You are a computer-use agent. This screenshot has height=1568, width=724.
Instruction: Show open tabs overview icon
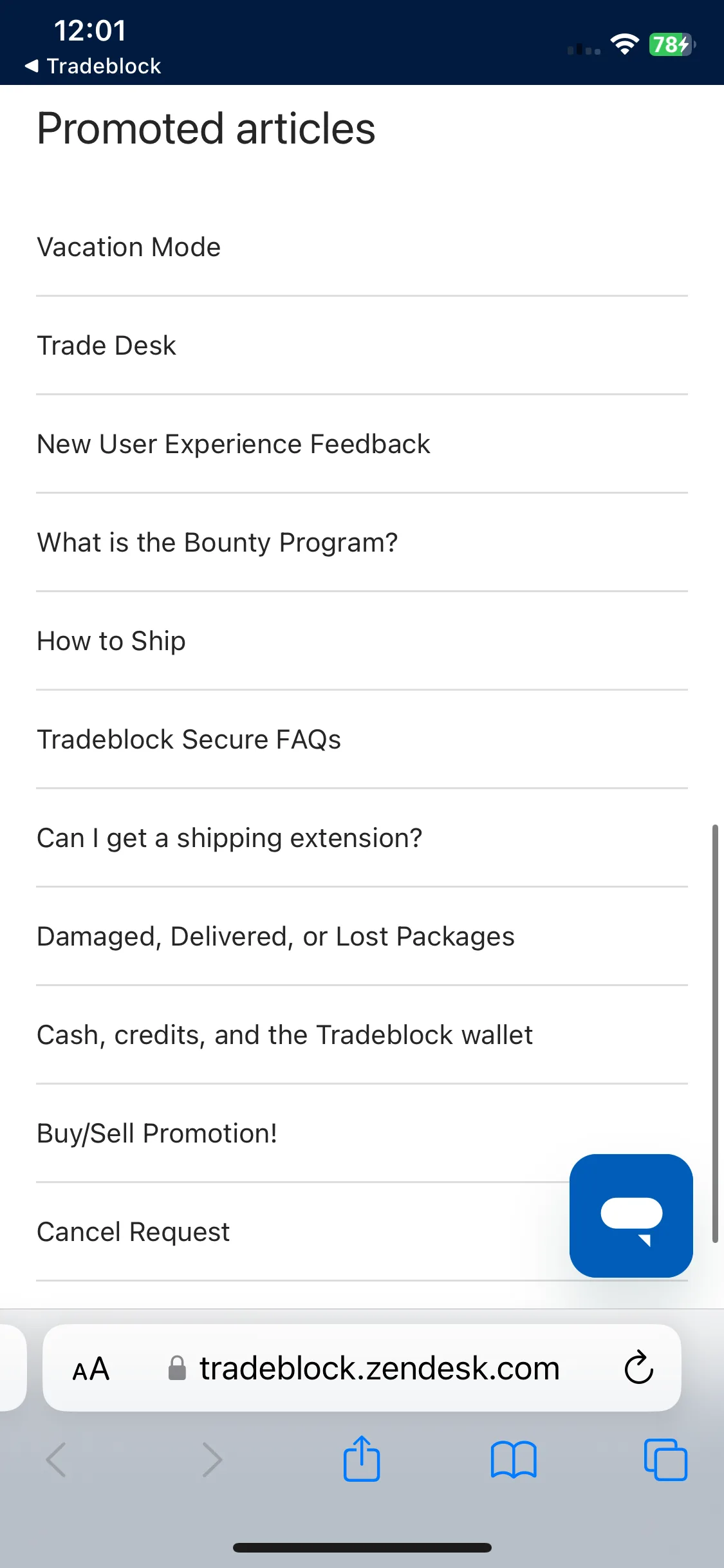click(665, 1459)
